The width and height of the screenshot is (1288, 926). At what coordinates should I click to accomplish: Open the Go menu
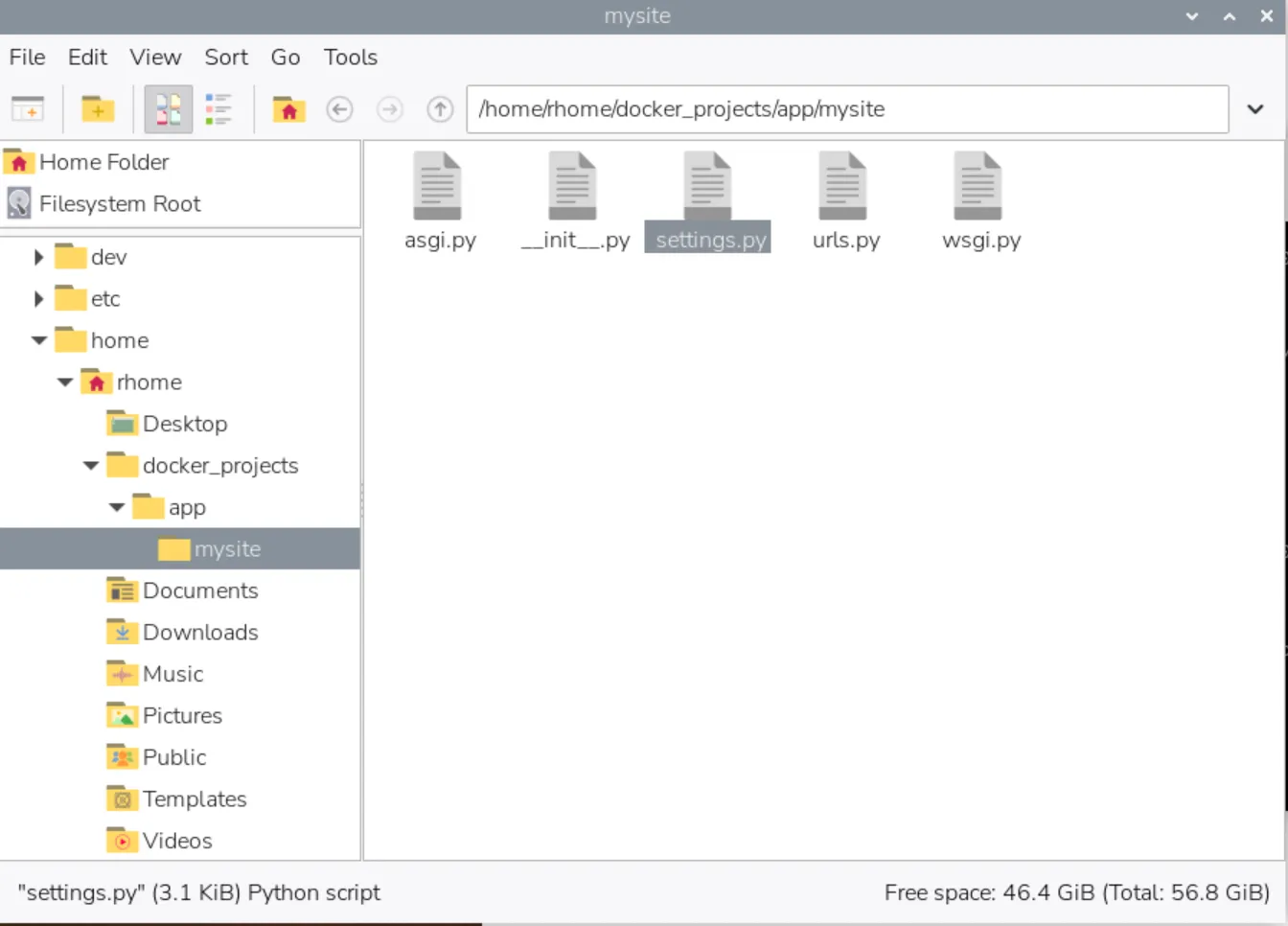click(286, 58)
